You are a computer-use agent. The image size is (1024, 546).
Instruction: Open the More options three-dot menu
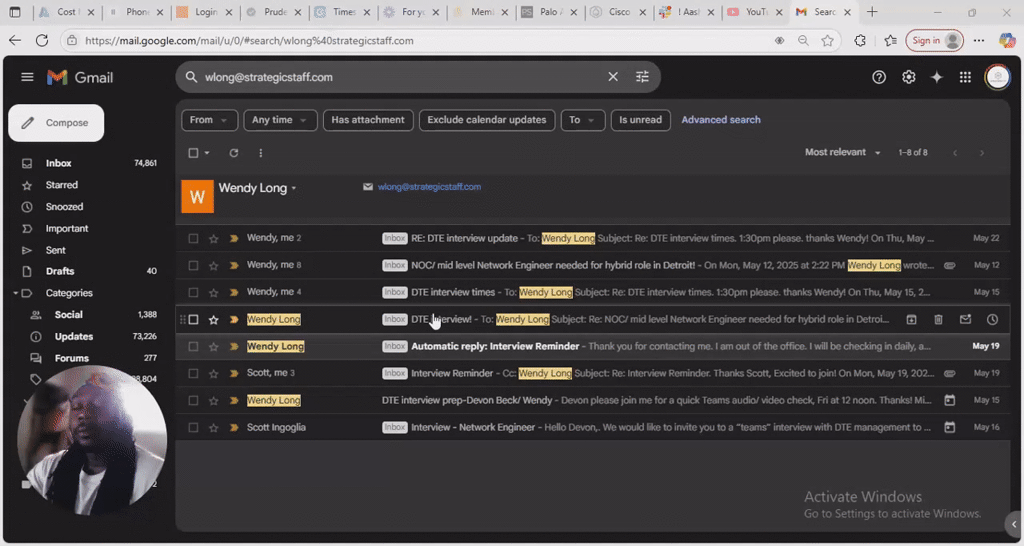[x=261, y=153]
